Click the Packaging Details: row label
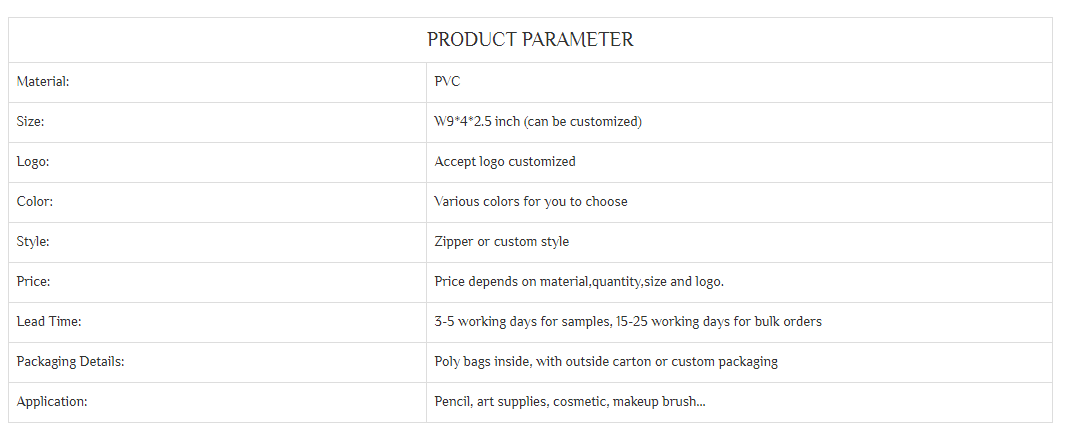 point(70,362)
